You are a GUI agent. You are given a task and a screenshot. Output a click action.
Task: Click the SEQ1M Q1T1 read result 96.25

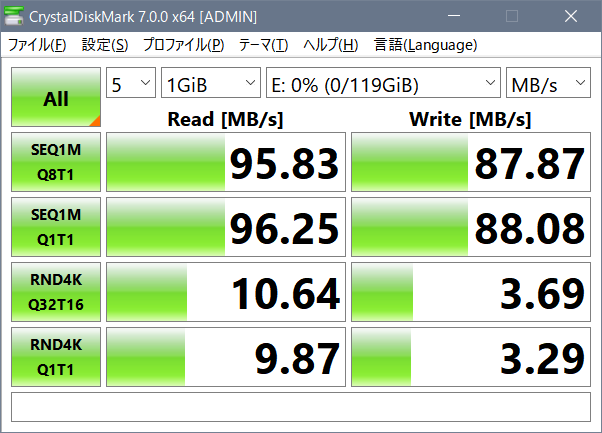(226, 227)
